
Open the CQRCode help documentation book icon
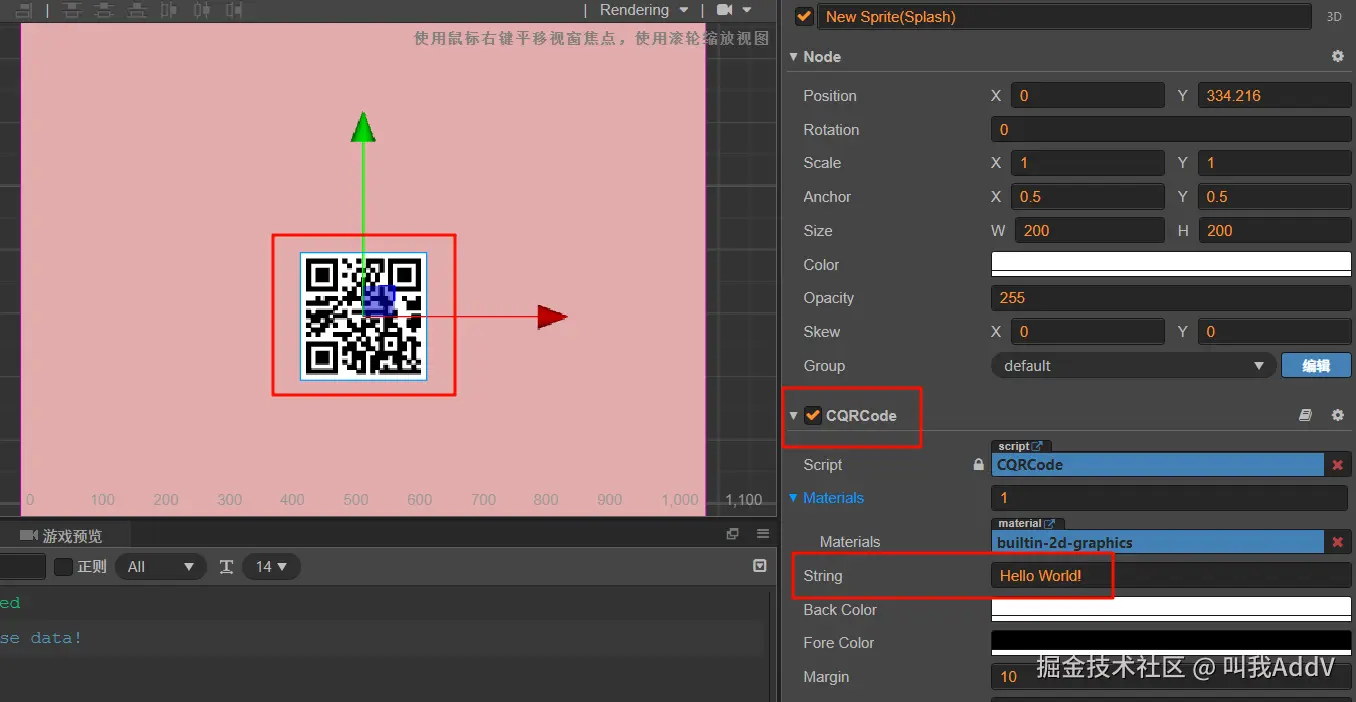coord(1305,415)
